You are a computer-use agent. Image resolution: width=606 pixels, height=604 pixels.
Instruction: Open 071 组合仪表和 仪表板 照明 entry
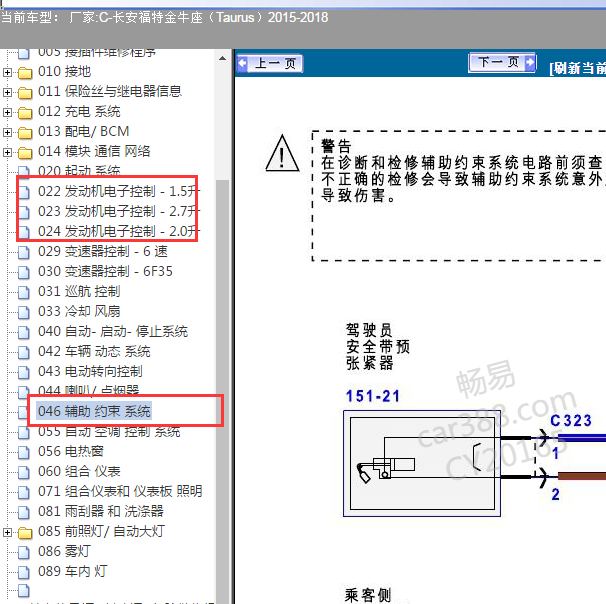coord(120,492)
